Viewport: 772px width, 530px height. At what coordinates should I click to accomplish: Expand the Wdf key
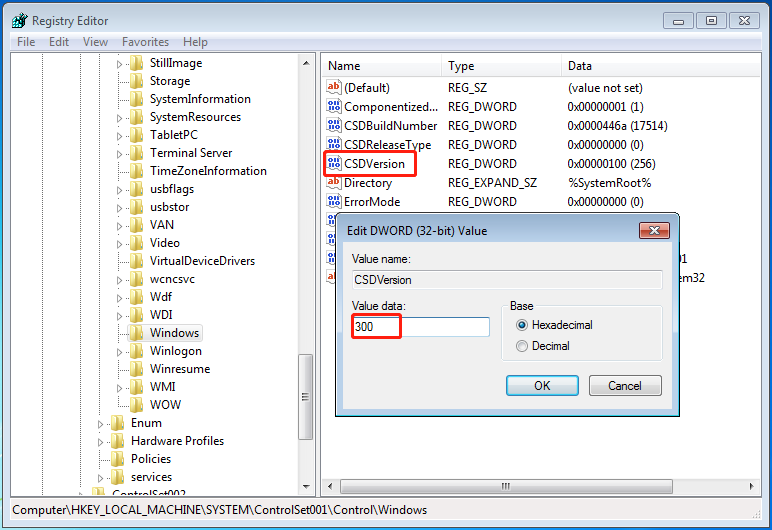click(119, 298)
